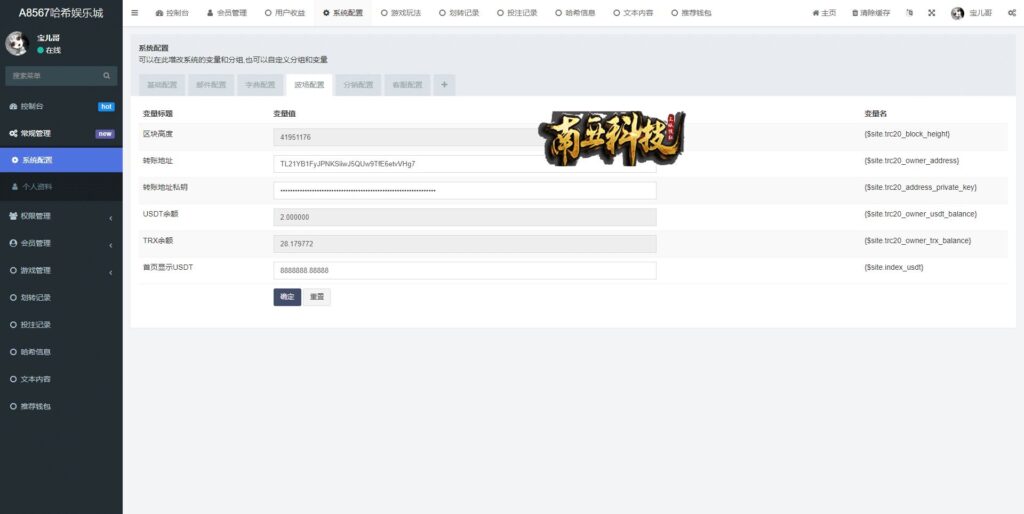Click the sidebar profile avatar picture
This screenshot has width=1024, height=514.
tap(16, 44)
